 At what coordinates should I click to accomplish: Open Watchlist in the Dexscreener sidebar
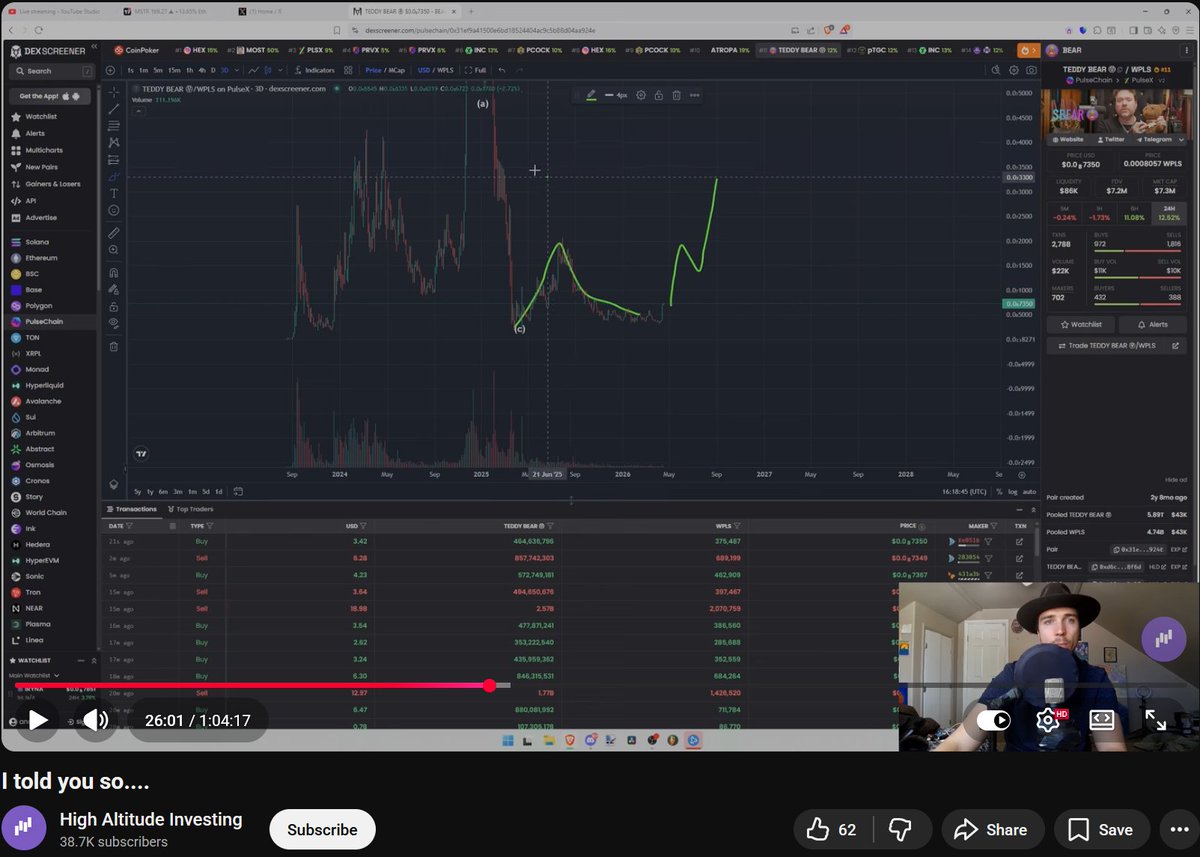(x=41, y=117)
